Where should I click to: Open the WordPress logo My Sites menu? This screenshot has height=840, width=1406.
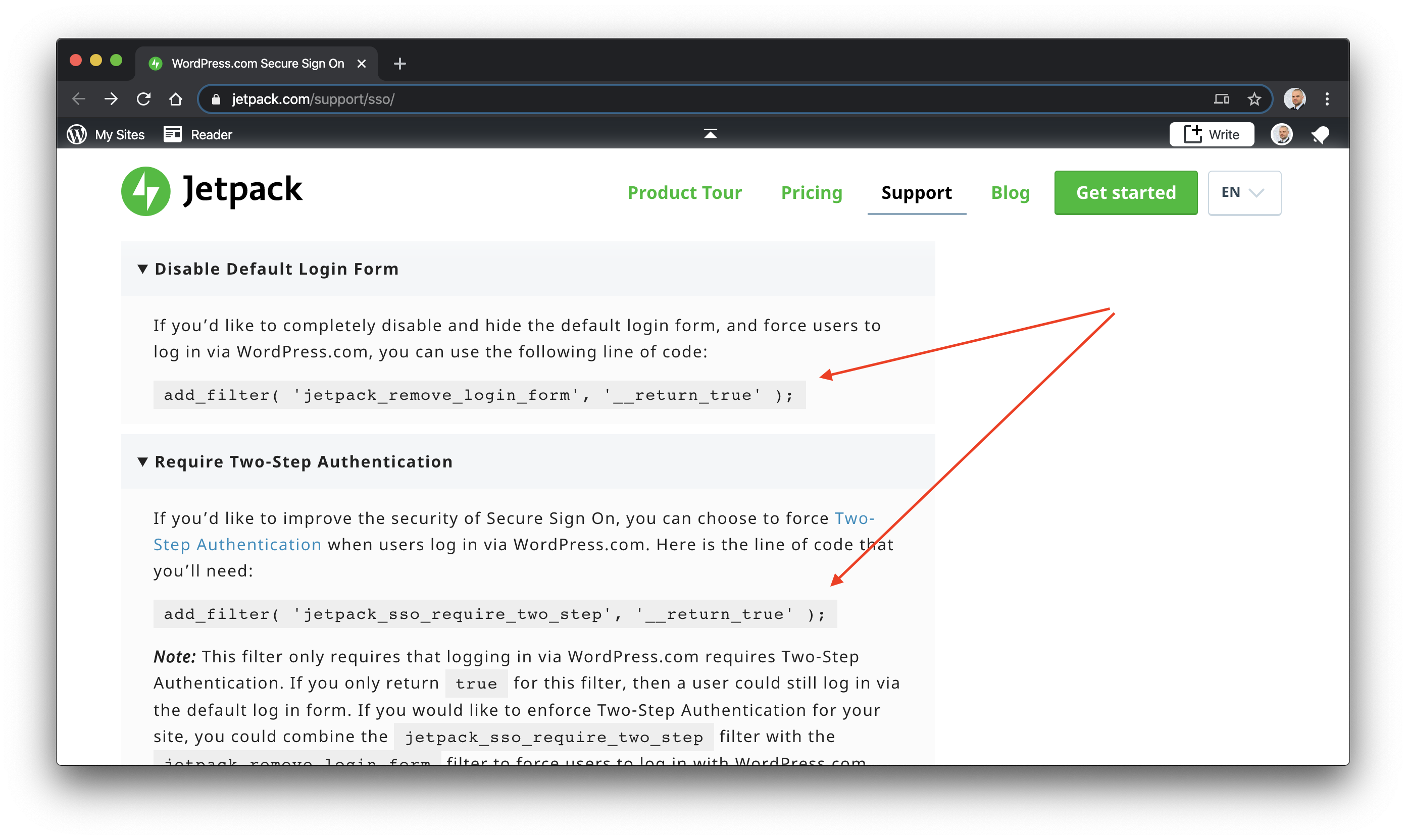[106, 134]
